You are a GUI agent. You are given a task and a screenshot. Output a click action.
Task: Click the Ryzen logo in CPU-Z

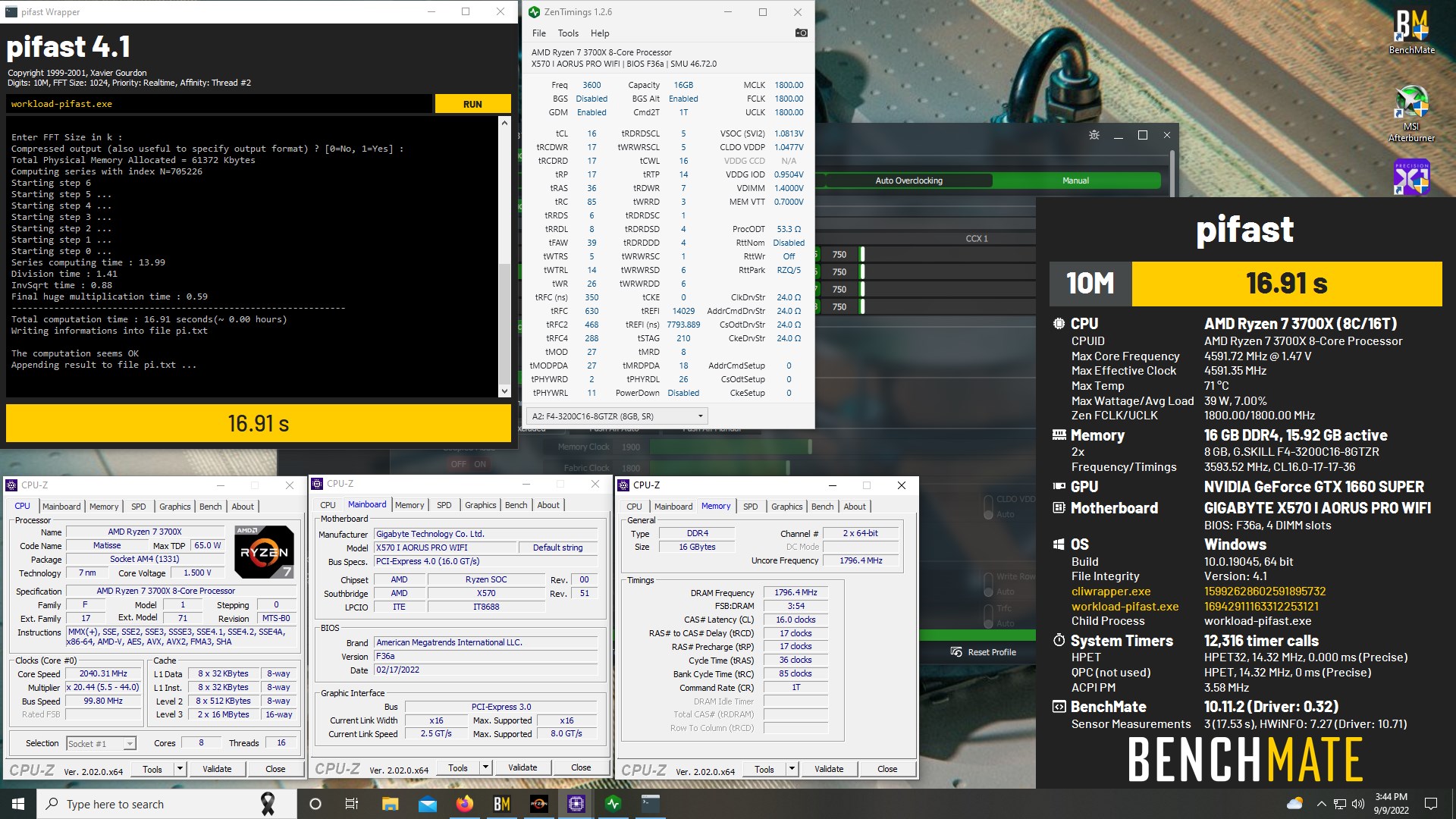coord(265,552)
